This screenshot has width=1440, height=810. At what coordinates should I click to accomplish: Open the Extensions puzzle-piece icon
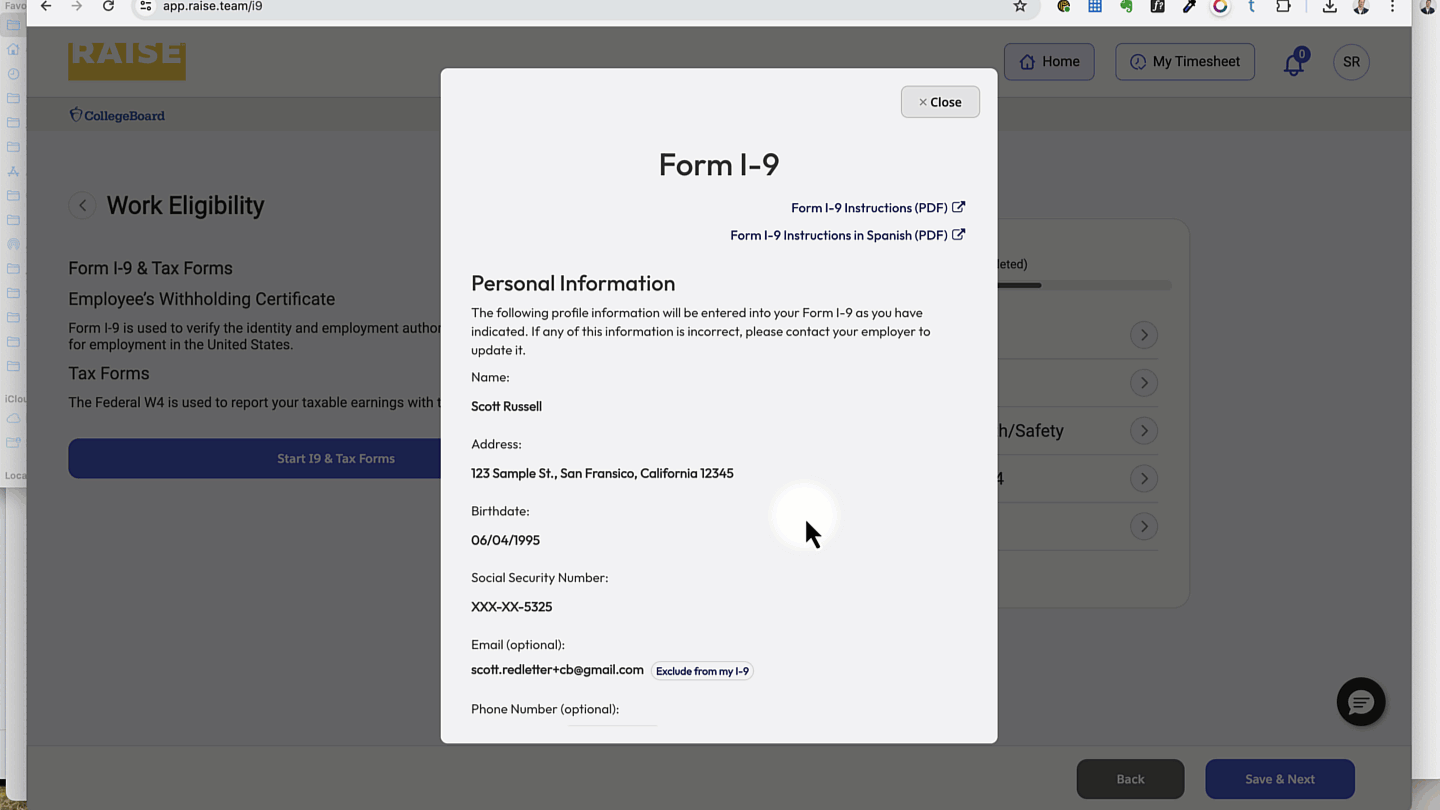pyautogui.click(x=1284, y=6)
